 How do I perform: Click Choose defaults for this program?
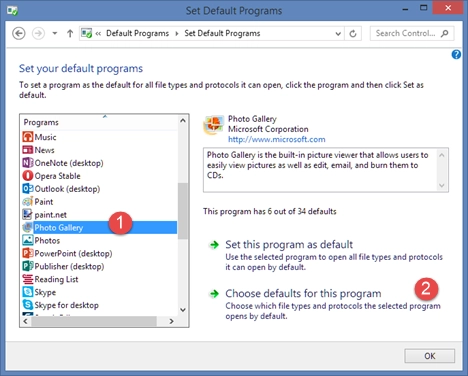pos(303,293)
